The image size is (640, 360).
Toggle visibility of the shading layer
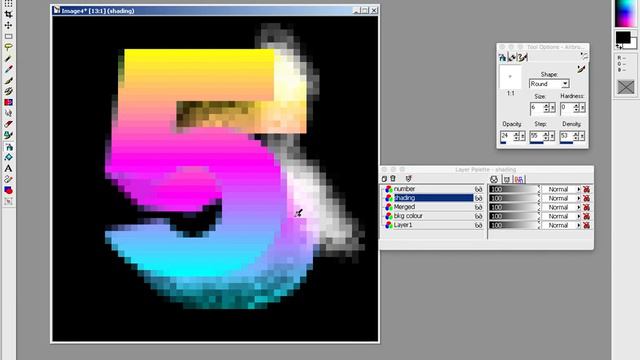(478, 198)
